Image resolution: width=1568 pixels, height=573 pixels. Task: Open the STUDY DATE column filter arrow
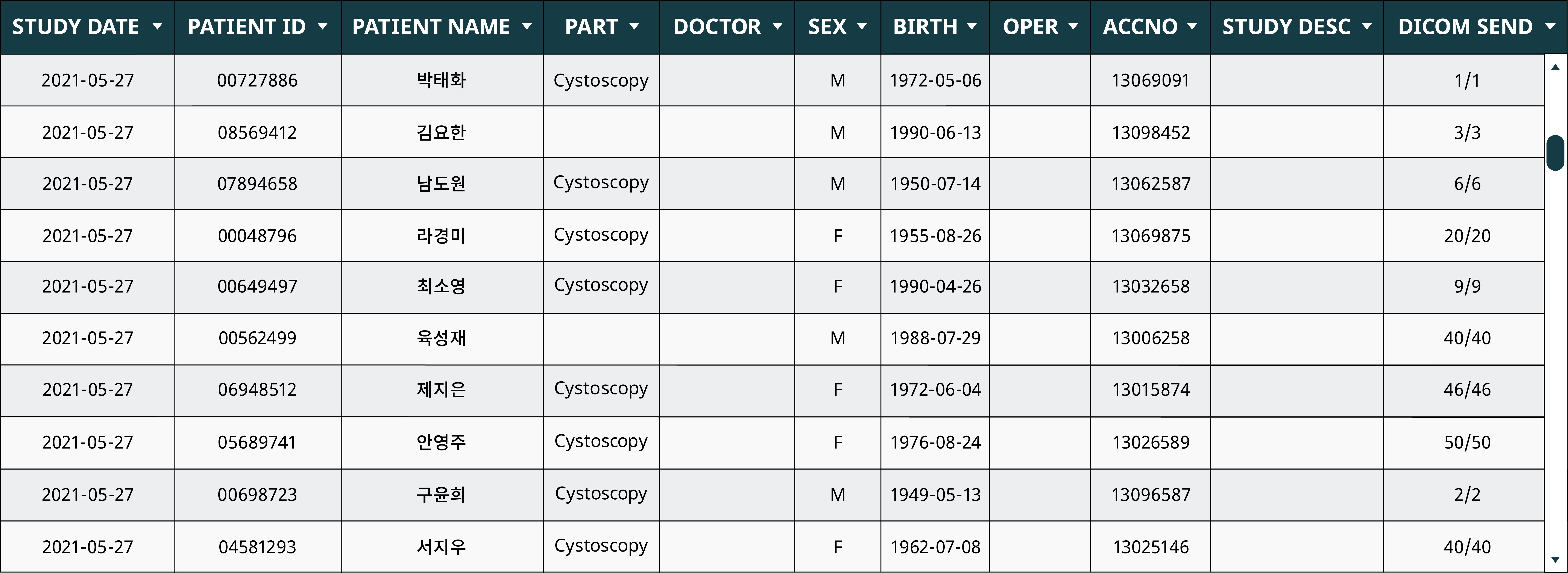[157, 27]
